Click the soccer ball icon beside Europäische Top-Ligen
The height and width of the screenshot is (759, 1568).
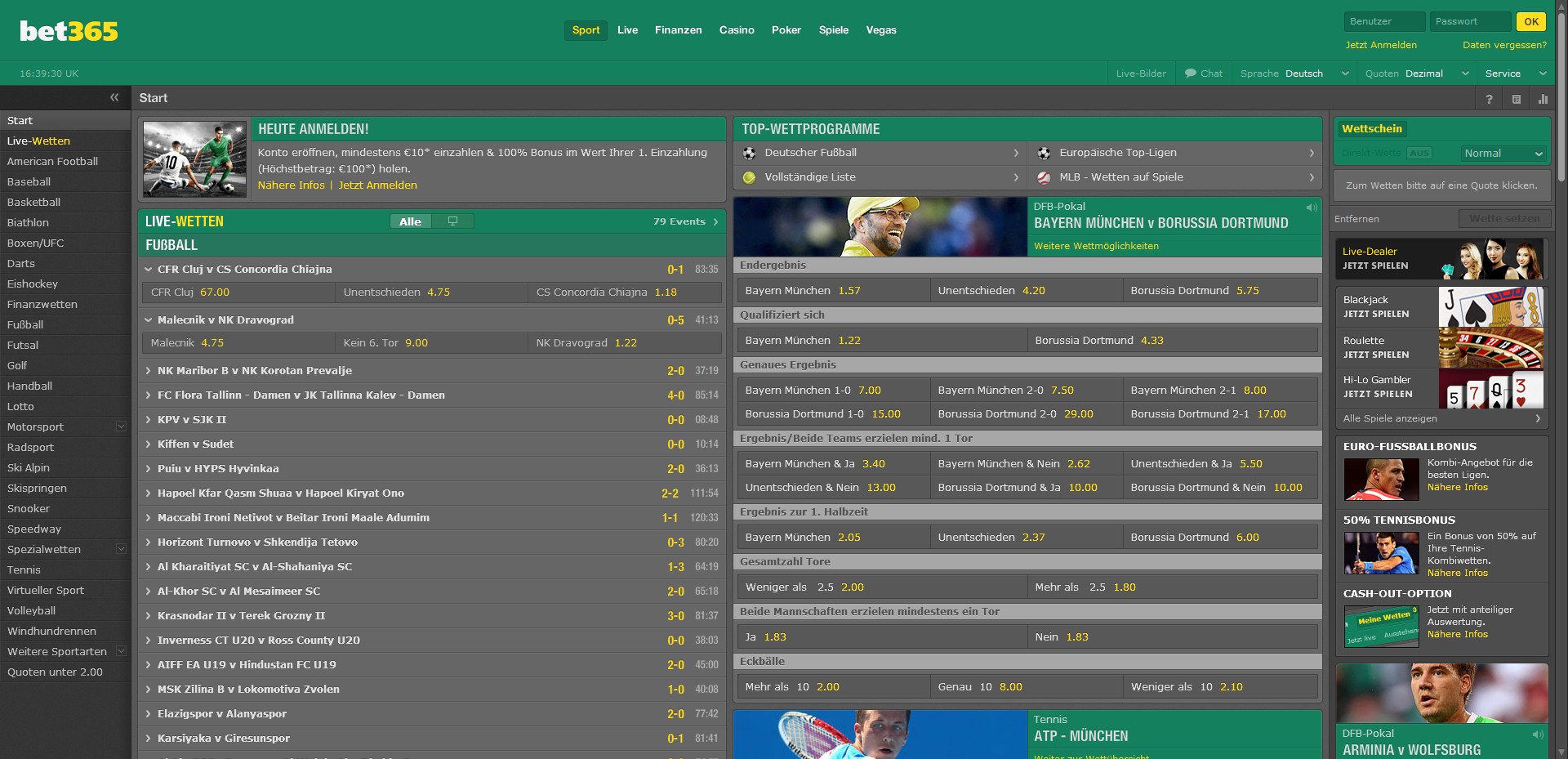click(1044, 153)
